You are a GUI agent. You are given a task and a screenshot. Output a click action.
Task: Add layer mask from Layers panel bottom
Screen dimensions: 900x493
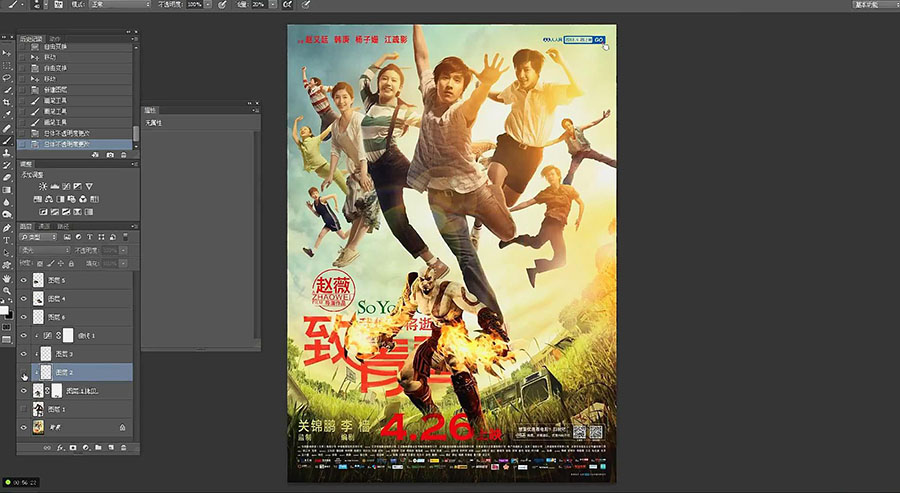pos(73,448)
